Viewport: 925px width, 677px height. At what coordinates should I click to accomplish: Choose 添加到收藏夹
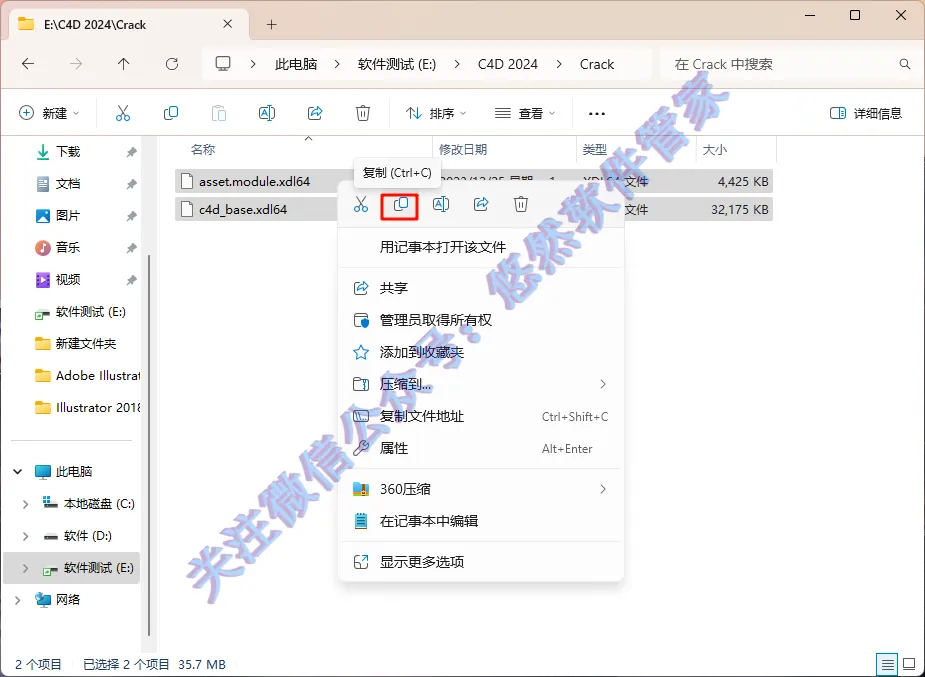[x=481, y=353]
